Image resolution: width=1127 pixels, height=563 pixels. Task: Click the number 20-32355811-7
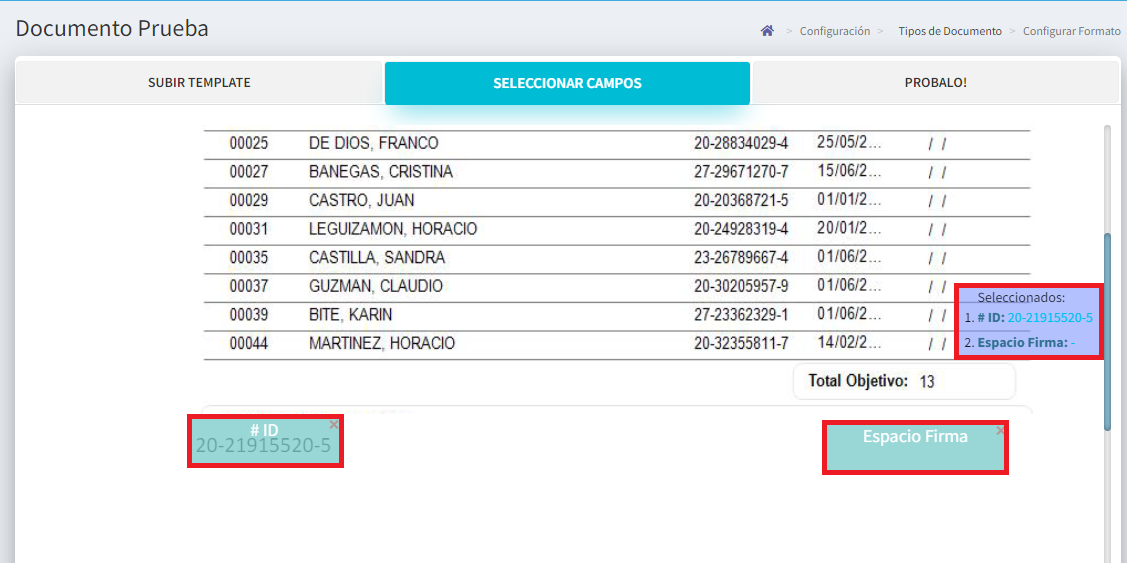[x=741, y=344]
